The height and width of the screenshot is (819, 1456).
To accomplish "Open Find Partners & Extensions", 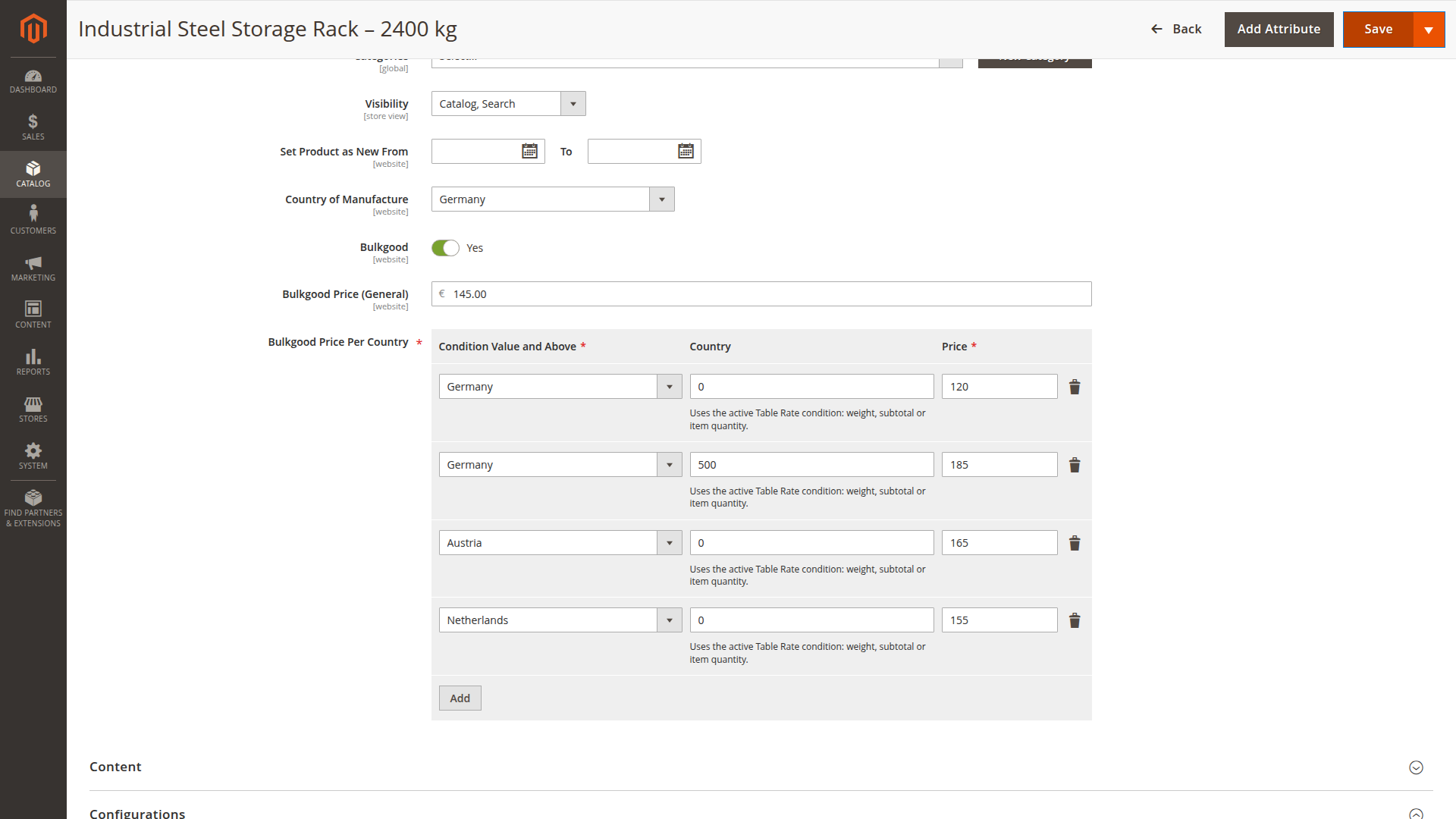I will pyautogui.click(x=33, y=509).
